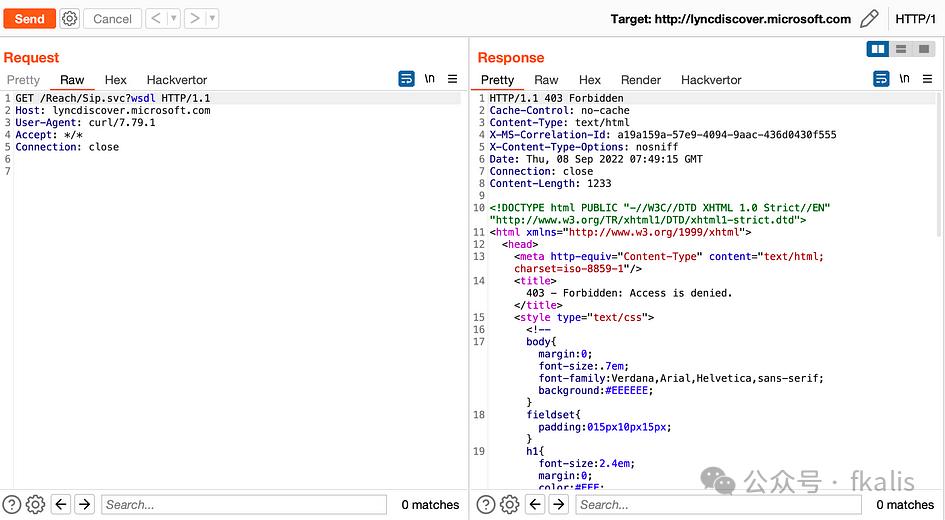Viewport: 945px width, 520px height.
Task: Click the Cancel button
Action: coord(112,19)
